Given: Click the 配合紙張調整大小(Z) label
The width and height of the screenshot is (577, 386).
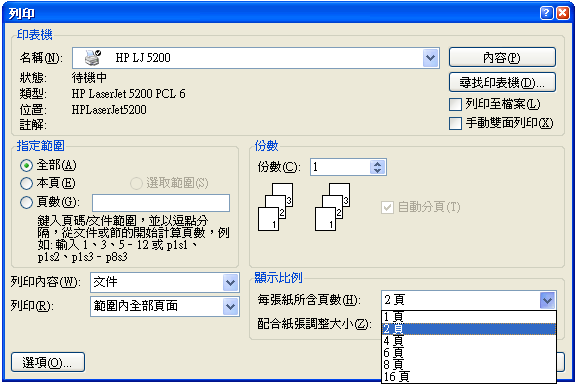Looking at the screenshot, I should [x=314, y=324].
